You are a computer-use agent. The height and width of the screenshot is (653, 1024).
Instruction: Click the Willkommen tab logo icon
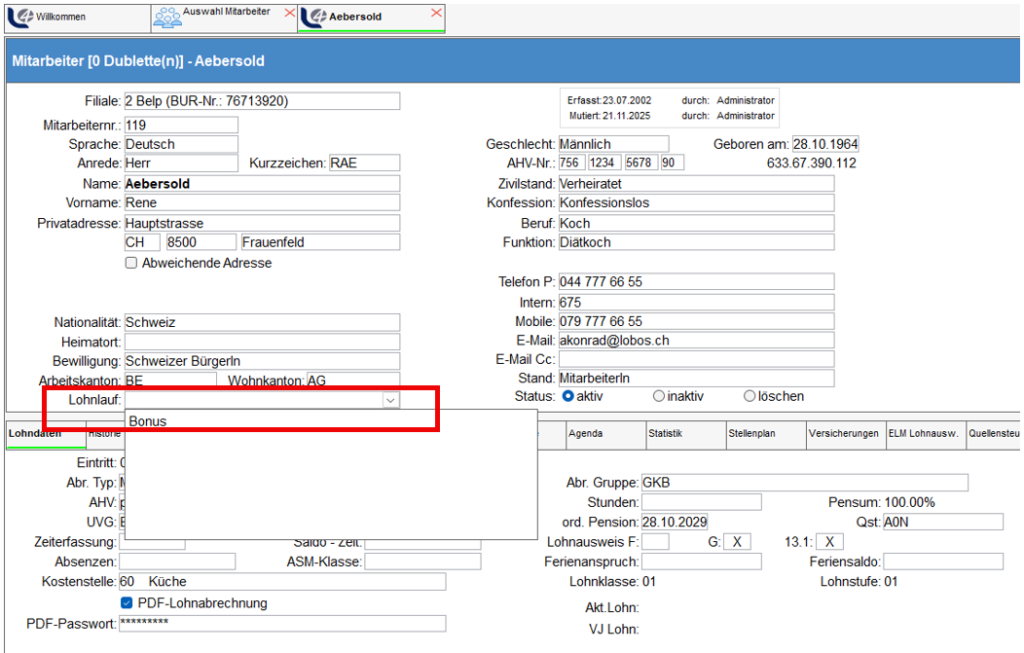point(20,17)
